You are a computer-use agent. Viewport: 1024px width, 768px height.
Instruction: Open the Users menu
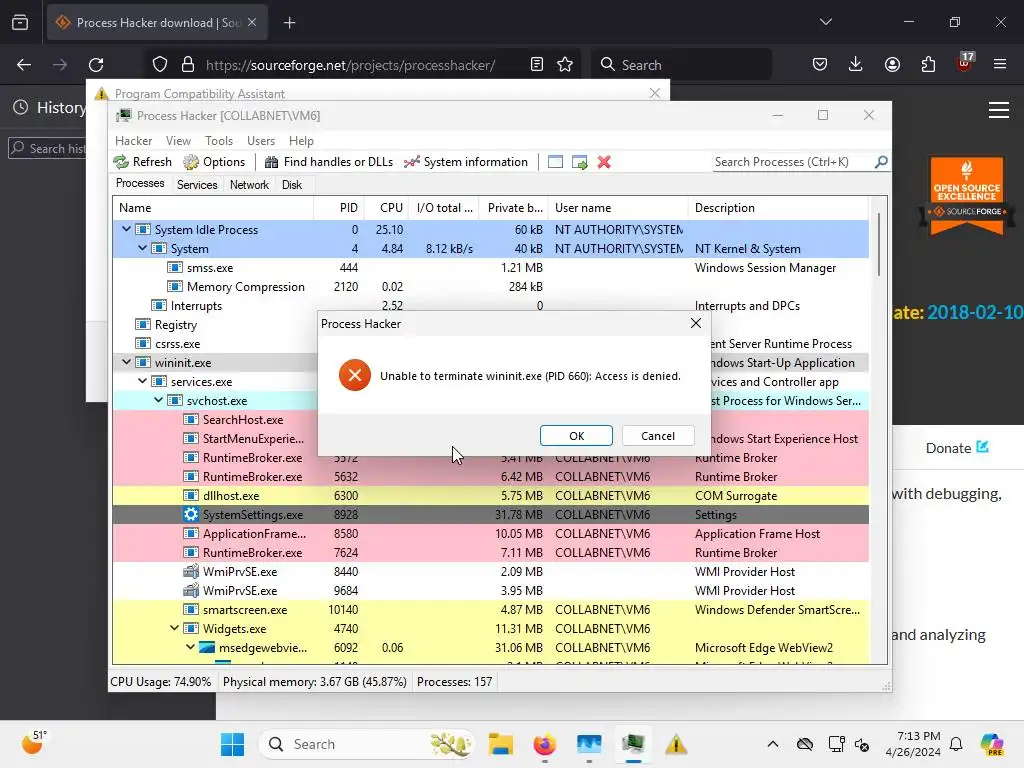tap(261, 141)
